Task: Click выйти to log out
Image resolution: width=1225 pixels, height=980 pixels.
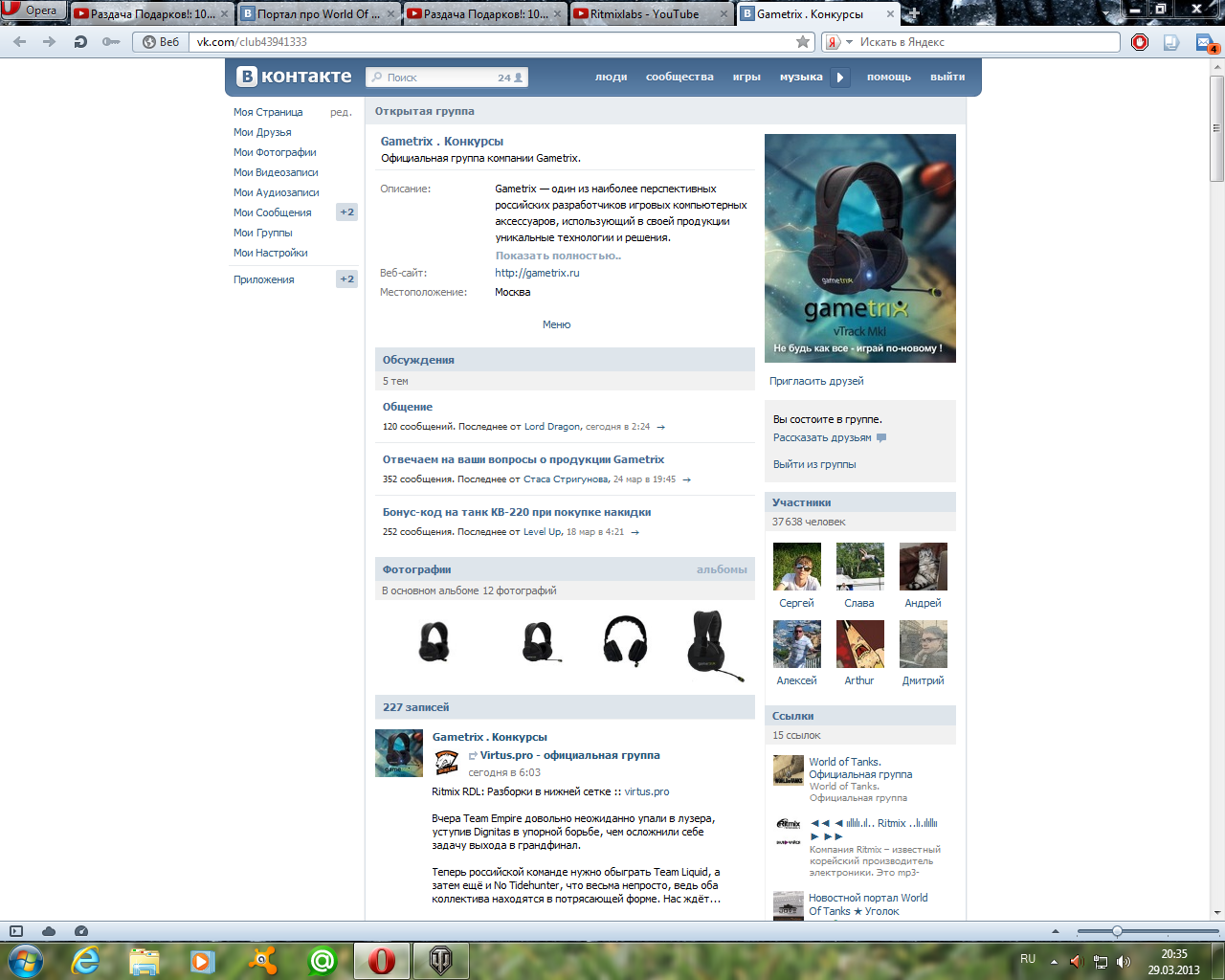Action: pos(947,77)
